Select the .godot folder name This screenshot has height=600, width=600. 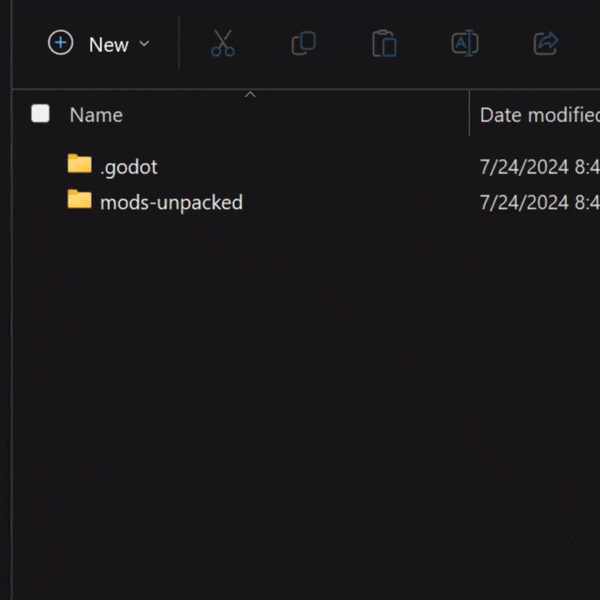click(x=129, y=167)
